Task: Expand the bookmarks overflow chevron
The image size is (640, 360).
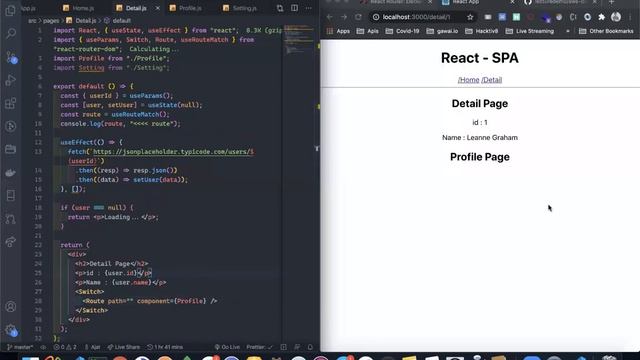Action: tap(567, 31)
